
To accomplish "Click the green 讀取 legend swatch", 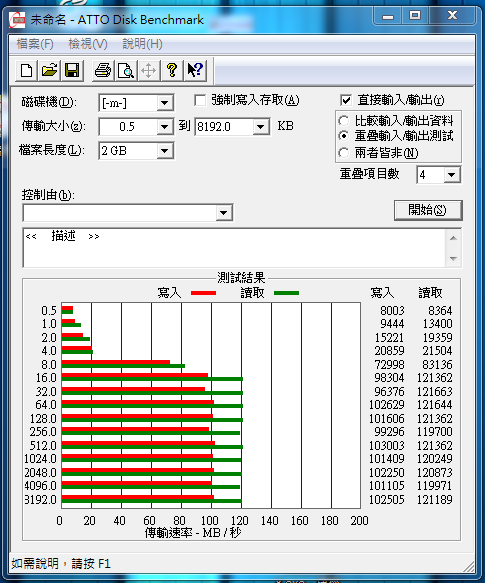I will coord(286,293).
